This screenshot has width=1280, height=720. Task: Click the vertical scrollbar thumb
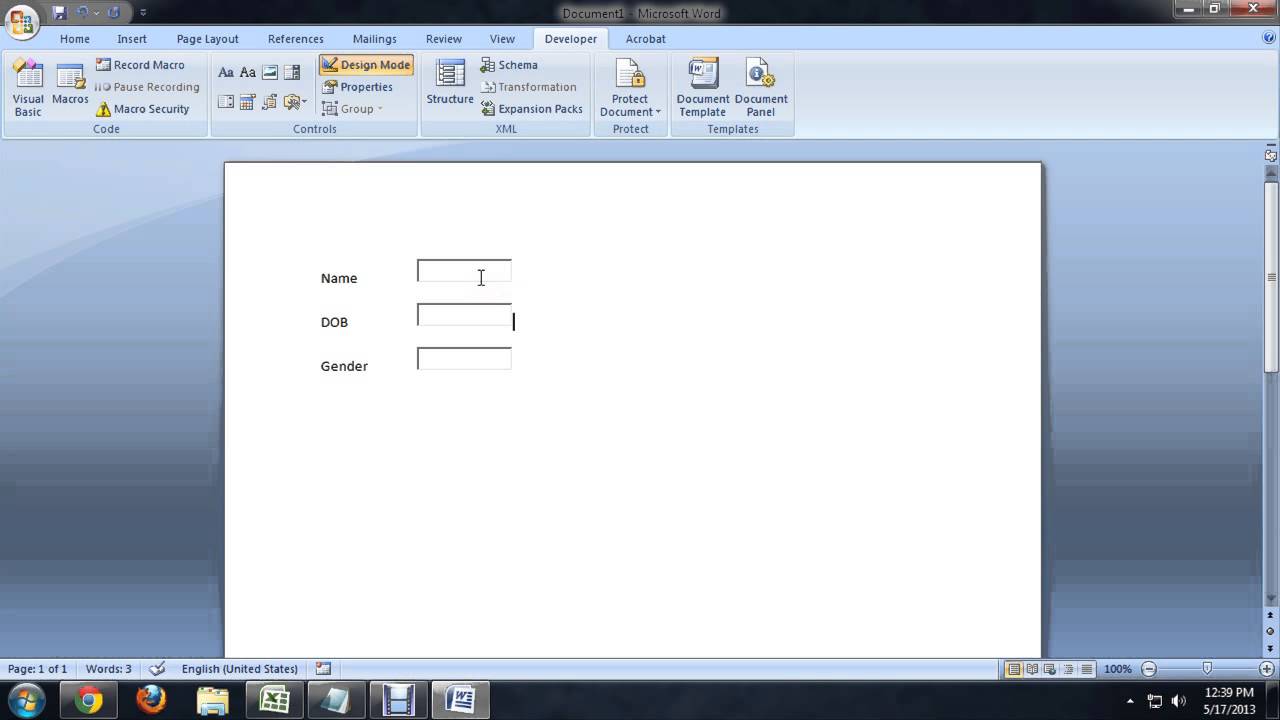(x=1271, y=276)
